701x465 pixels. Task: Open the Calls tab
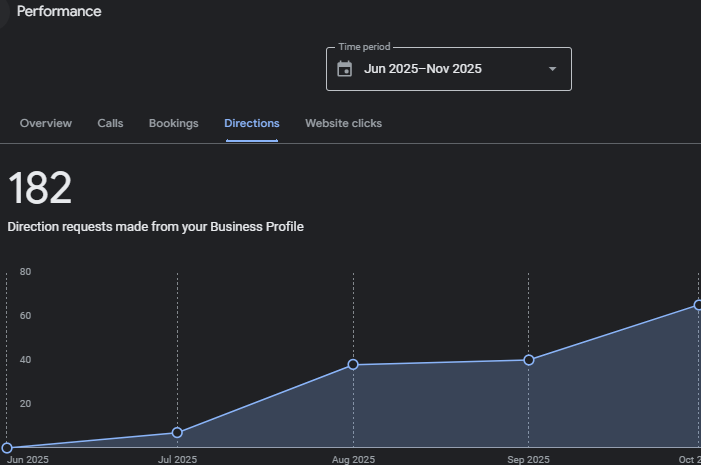click(x=110, y=123)
